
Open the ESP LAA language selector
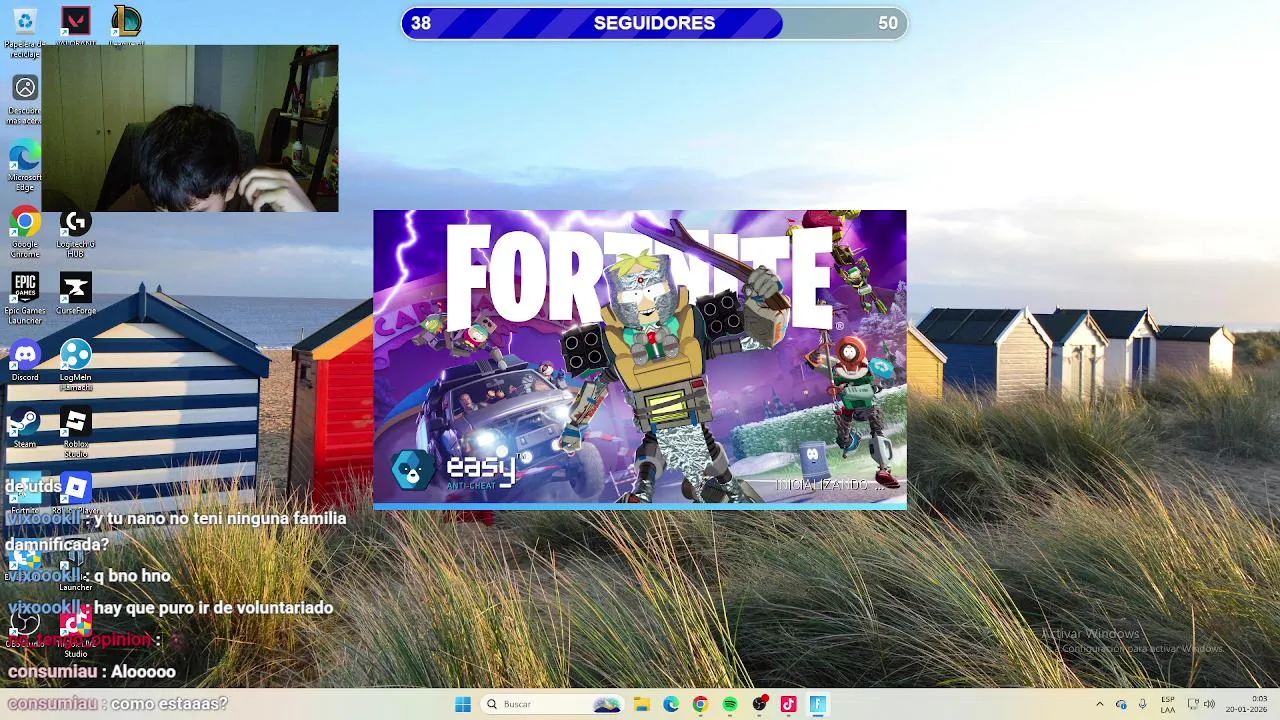pyautogui.click(x=1168, y=704)
